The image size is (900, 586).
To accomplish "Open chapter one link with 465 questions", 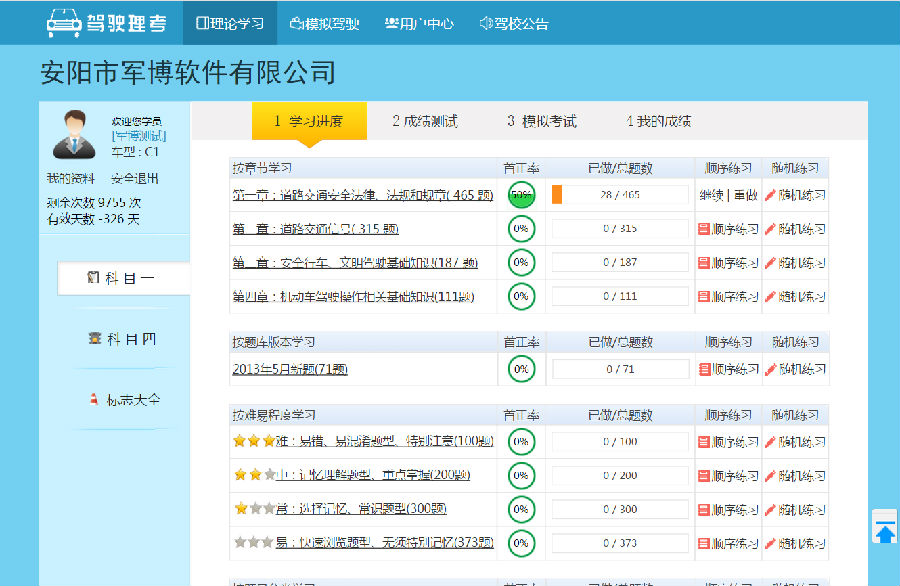I will click(363, 195).
